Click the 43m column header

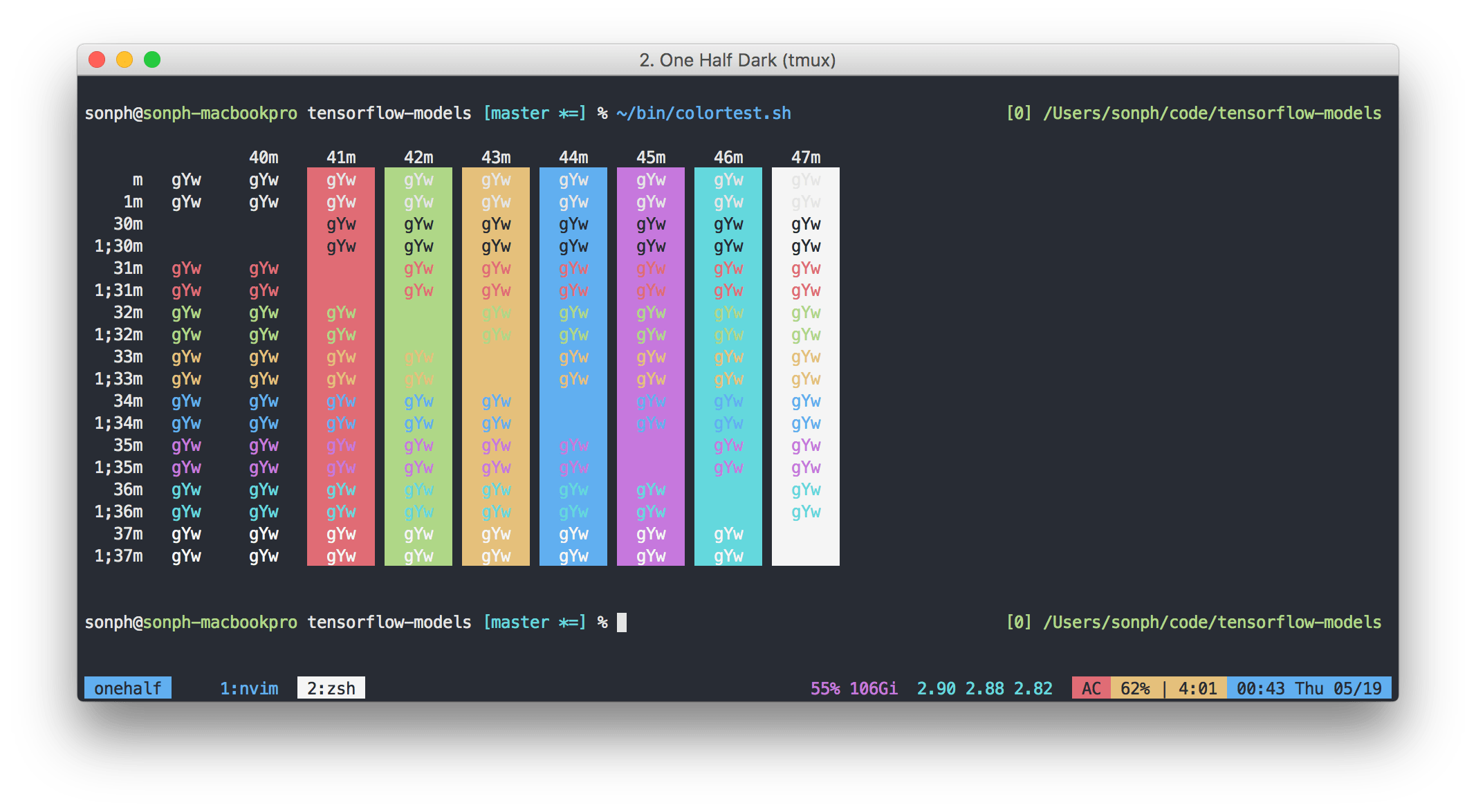[496, 158]
